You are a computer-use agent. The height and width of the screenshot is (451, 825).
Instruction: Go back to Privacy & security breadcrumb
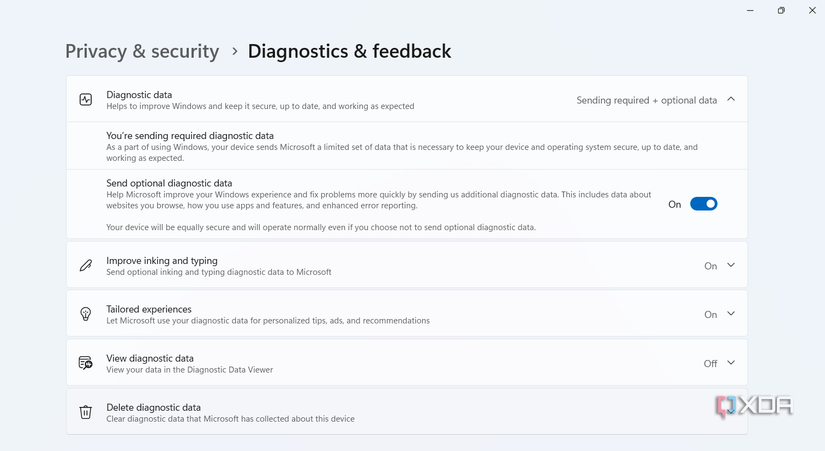pos(142,51)
